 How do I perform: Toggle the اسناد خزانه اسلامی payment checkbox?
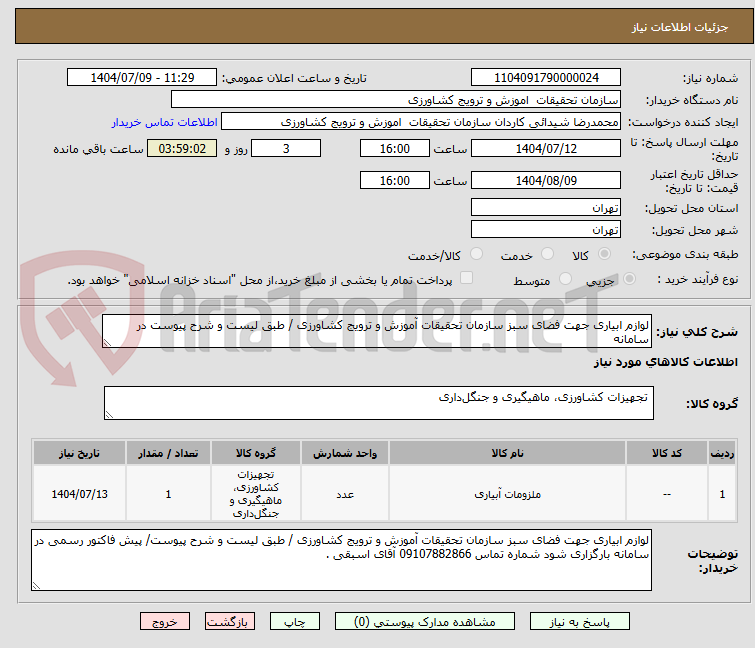(466, 280)
